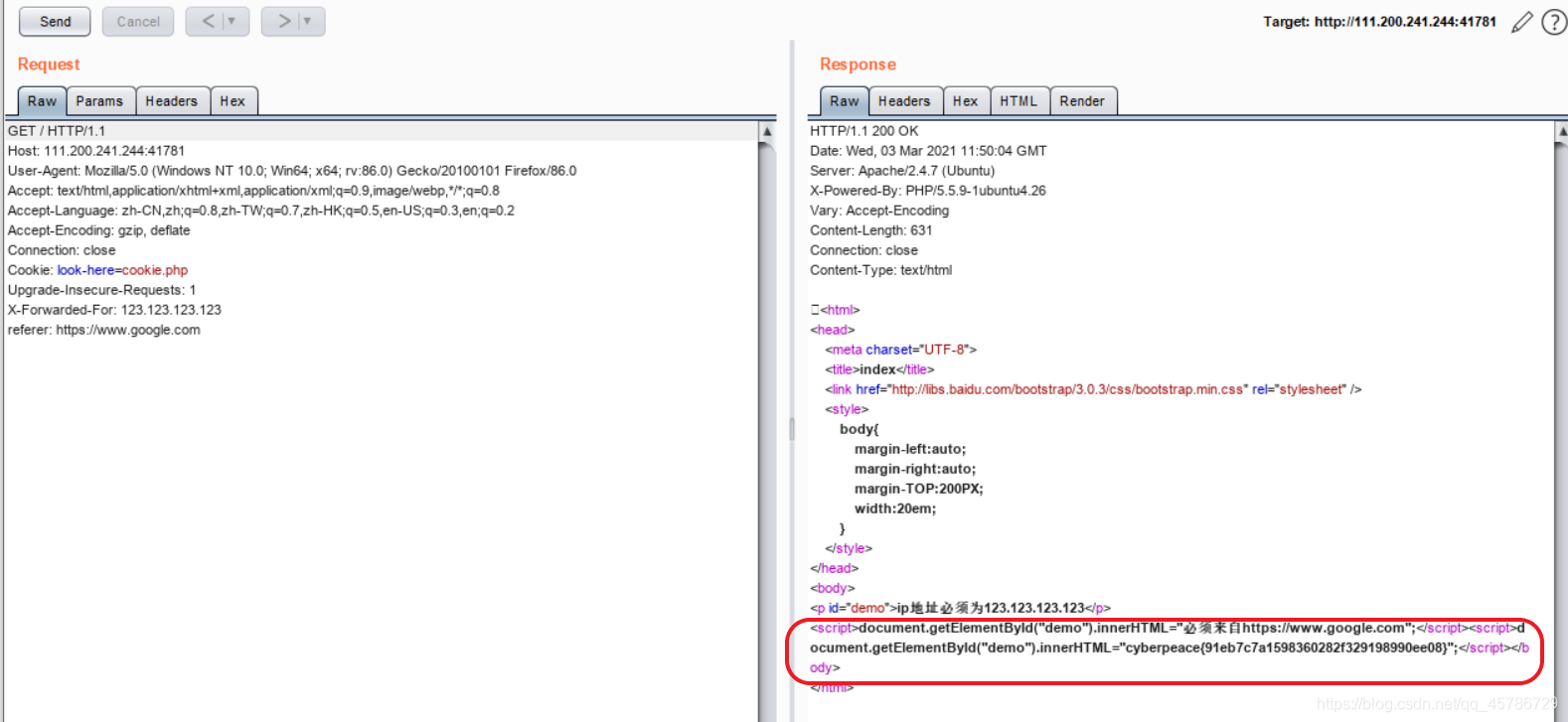Click the title index line

tap(879, 369)
